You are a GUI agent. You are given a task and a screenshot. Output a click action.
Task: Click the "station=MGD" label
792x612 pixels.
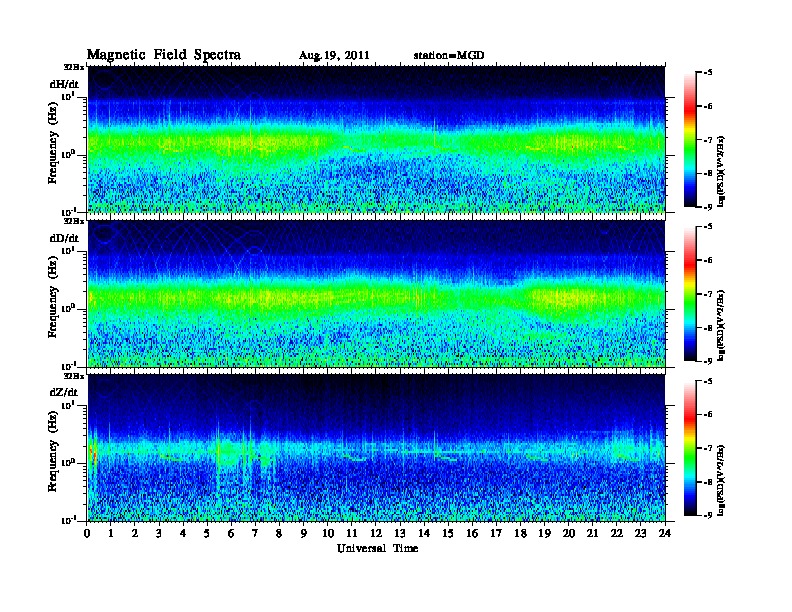tap(449, 55)
